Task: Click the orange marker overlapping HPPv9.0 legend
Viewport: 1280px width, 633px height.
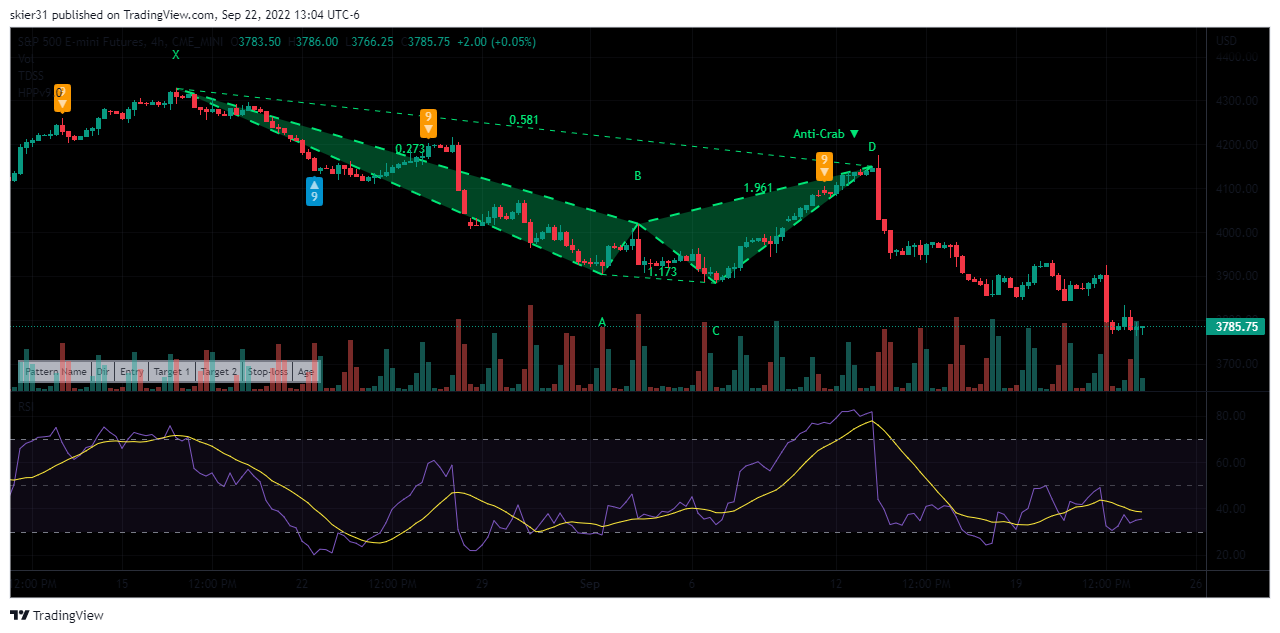Action: tap(62, 97)
